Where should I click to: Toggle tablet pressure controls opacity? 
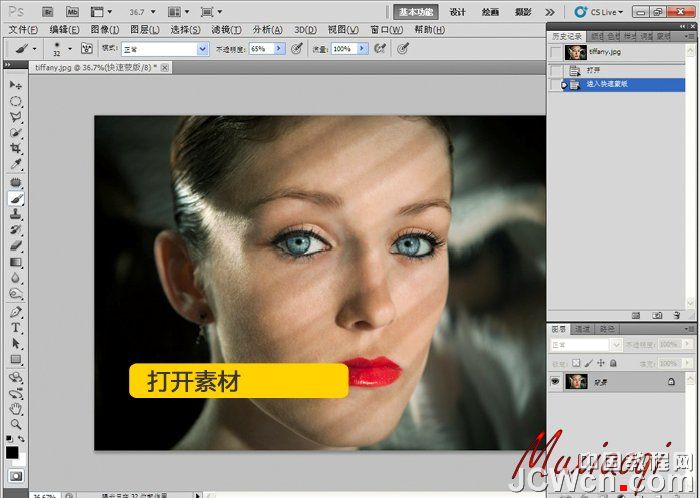tap(297, 48)
